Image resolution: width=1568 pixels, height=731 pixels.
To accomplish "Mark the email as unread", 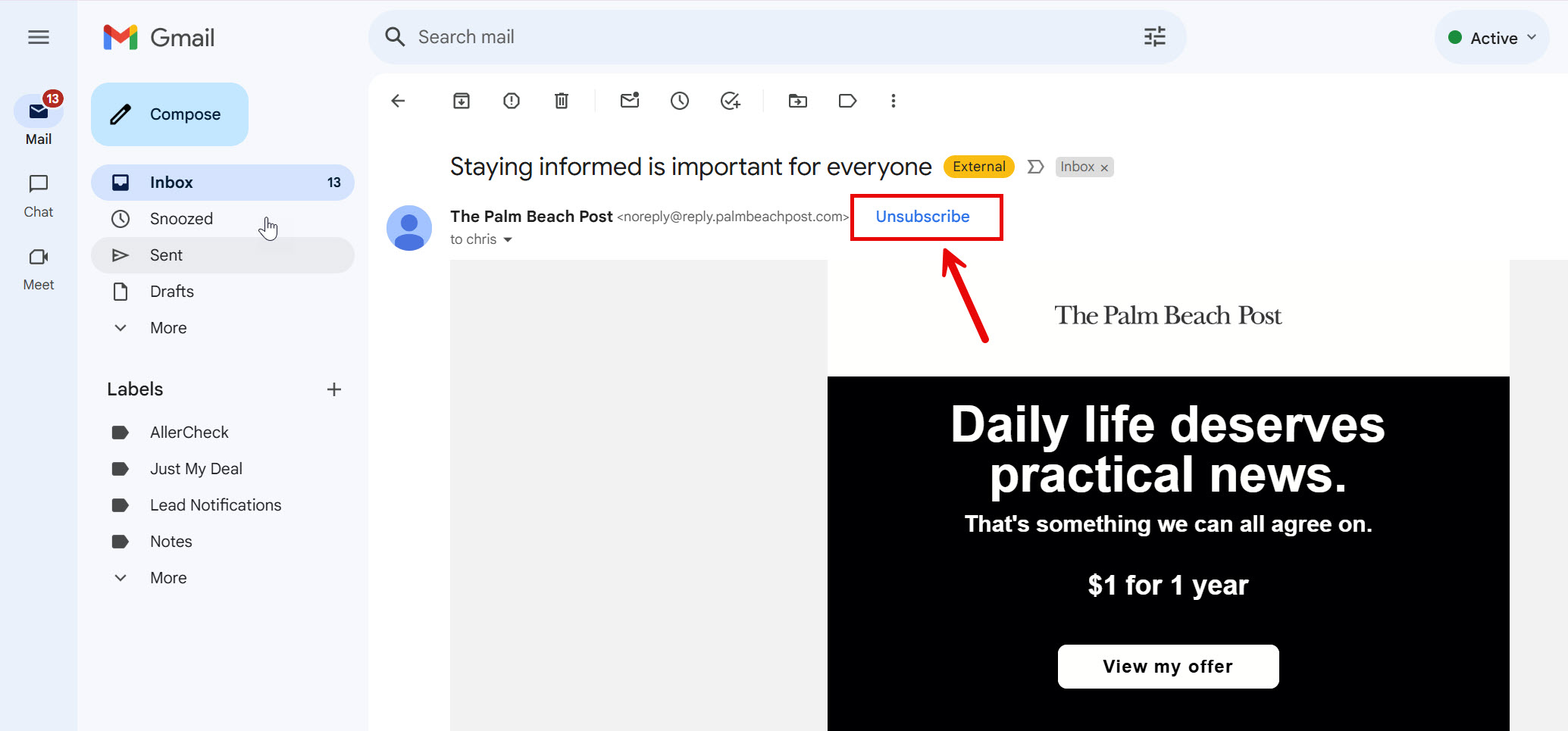I will pyautogui.click(x=630, y=101).
